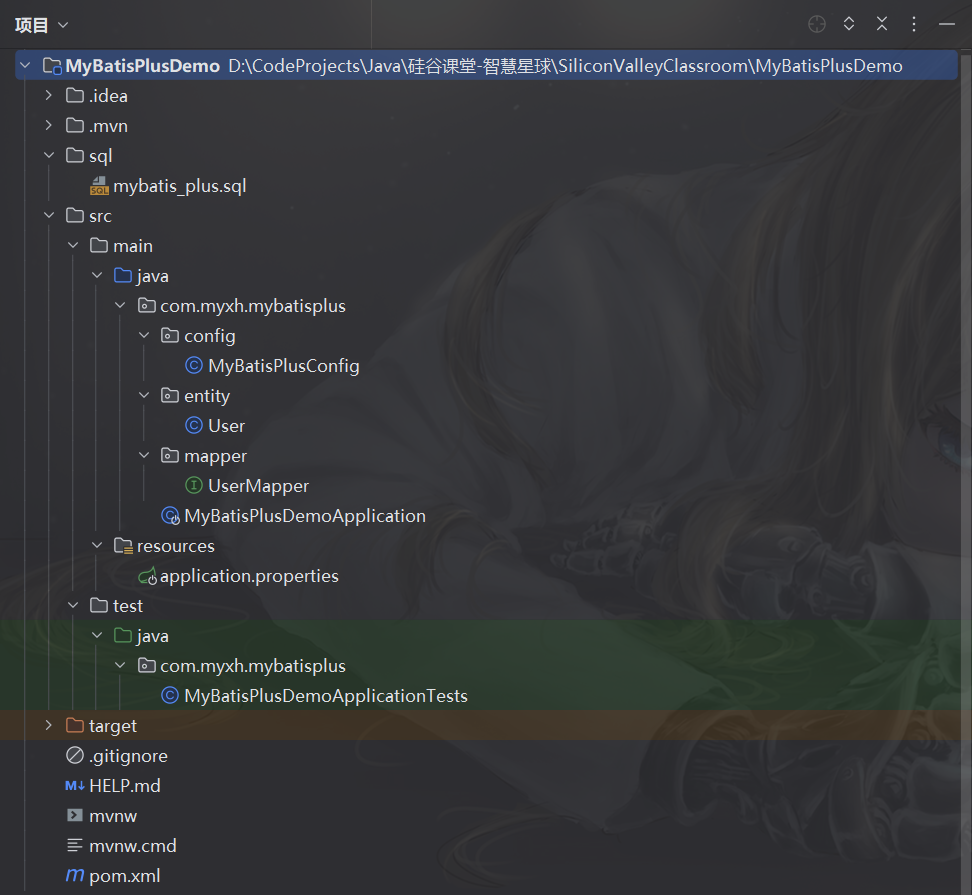Click the UserMapper interface icon
The width and height of the screenshot is (972, 895).
194,485
